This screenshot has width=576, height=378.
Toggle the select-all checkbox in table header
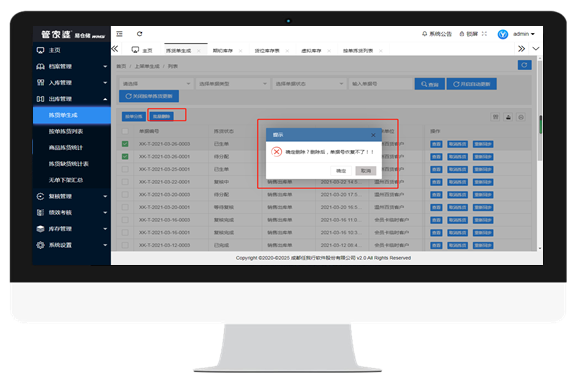point(125,131)
